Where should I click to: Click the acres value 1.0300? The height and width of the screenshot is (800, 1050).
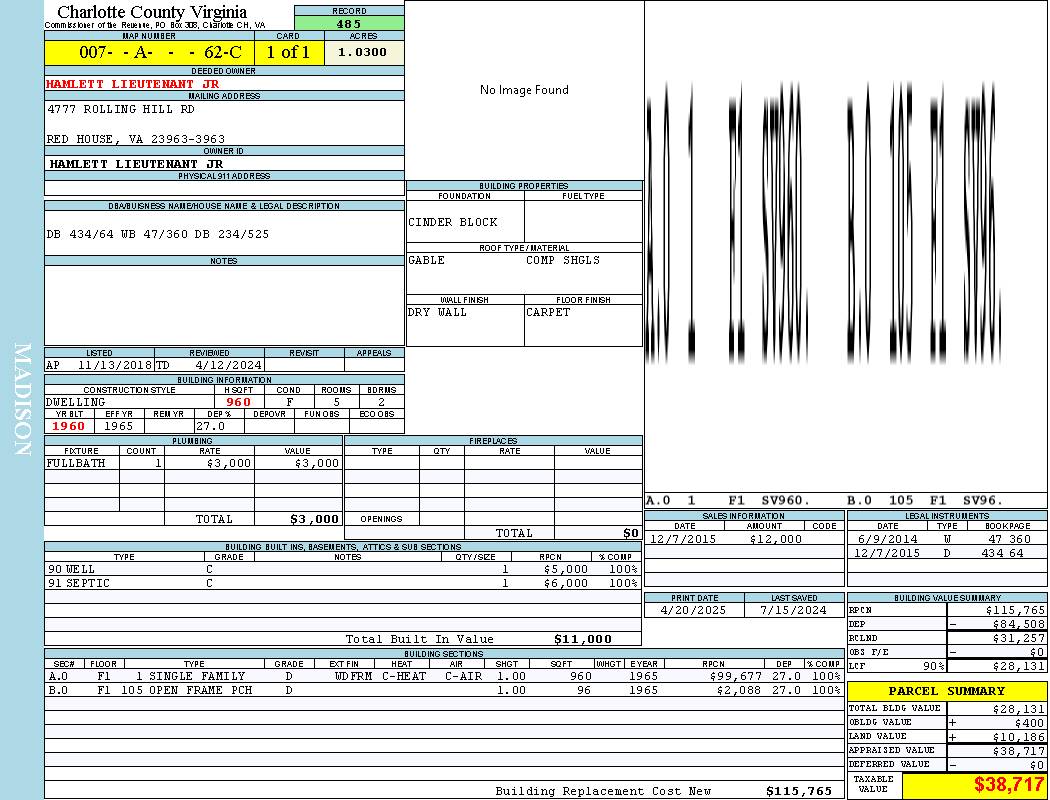pos(362,52)
